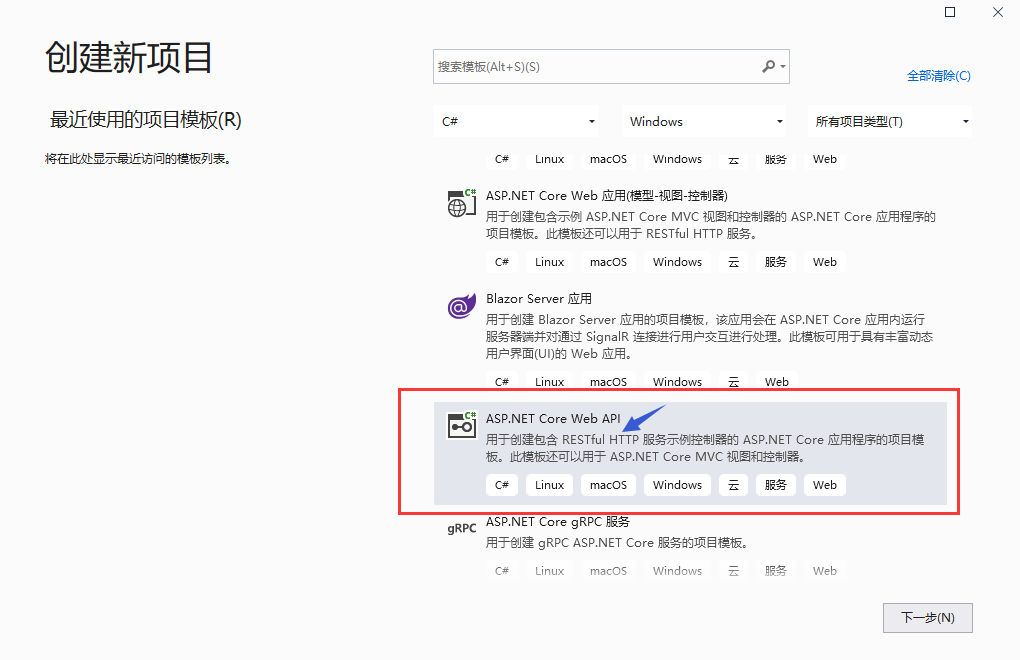Expand search options arrow beside magnifier
1020x660 pixels.
[783, 66]
